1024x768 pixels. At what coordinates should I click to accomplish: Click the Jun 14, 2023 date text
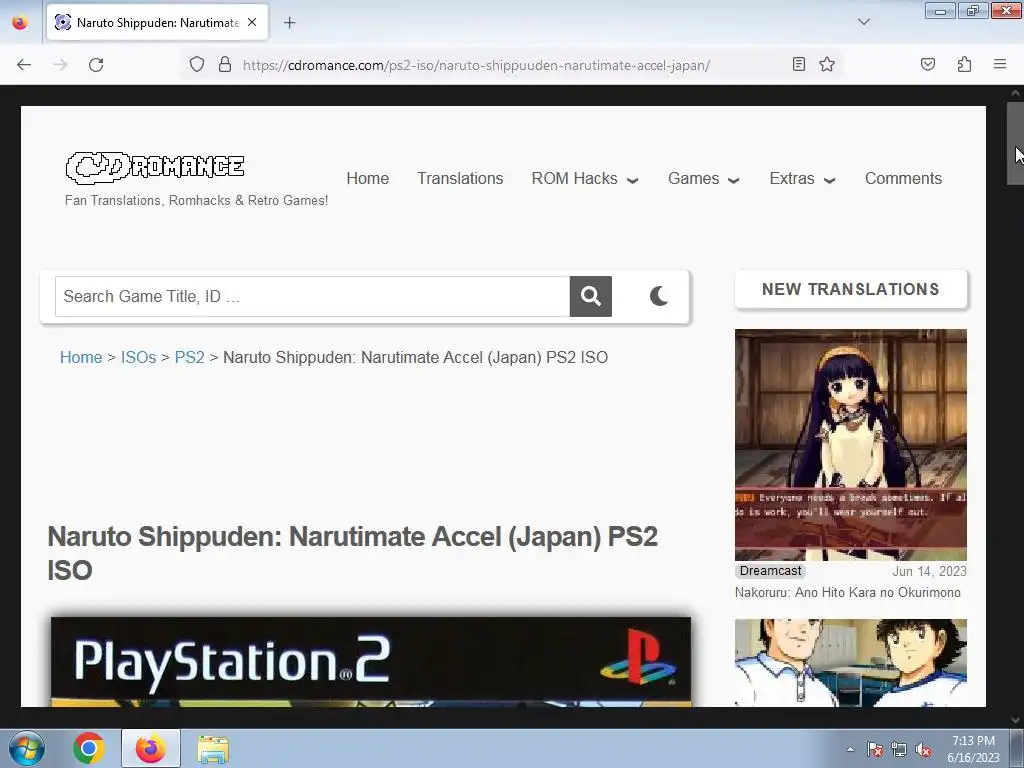[929, 571]
